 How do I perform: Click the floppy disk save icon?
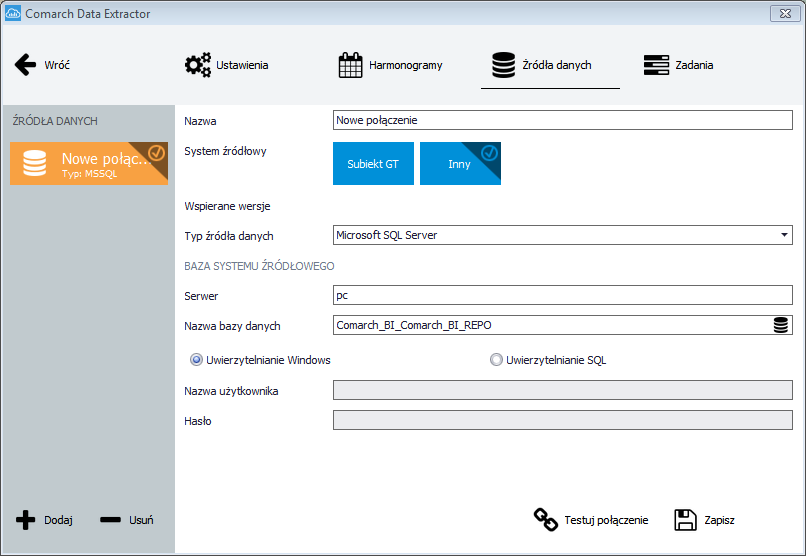click(x=685, y=520)
